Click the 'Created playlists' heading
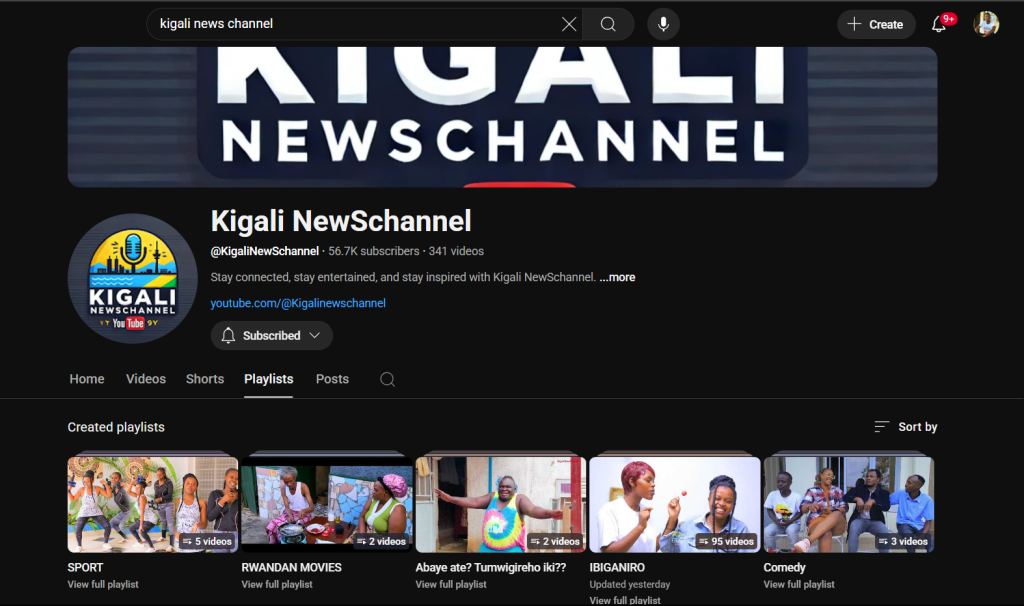 click(x=116, y=427)
